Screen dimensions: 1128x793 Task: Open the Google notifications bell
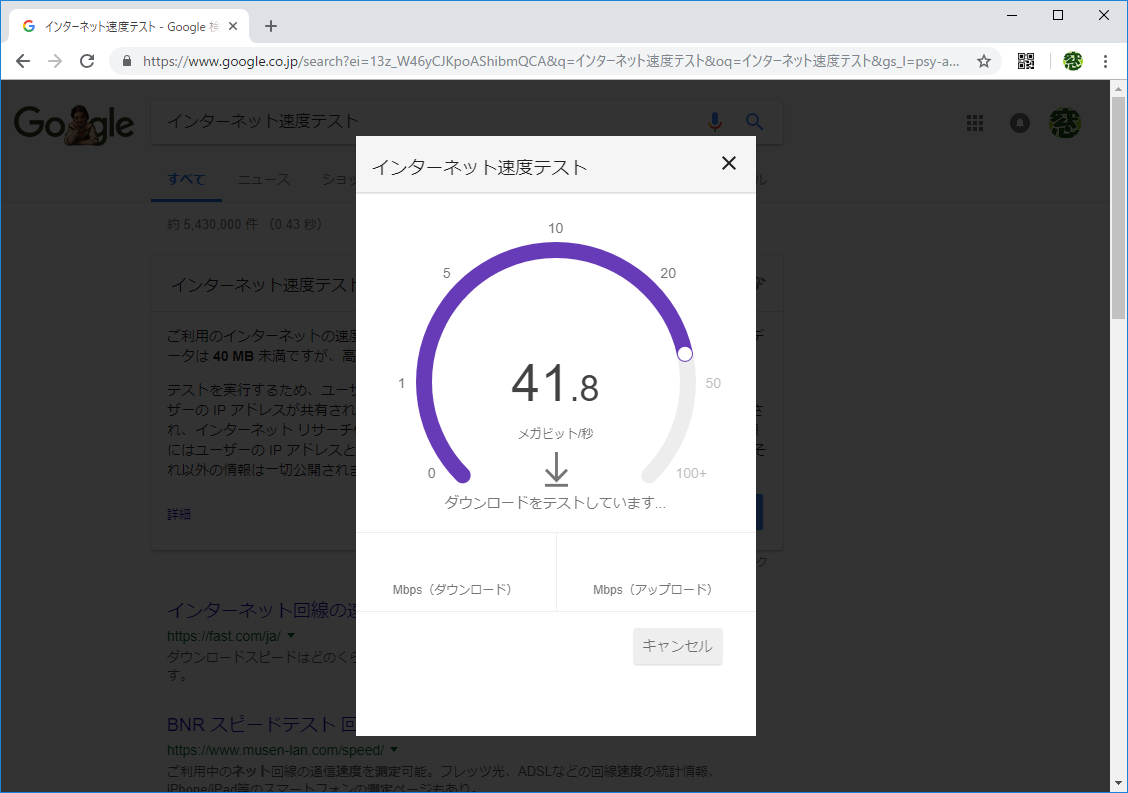pyautogui.click(x=1019, y=122)
